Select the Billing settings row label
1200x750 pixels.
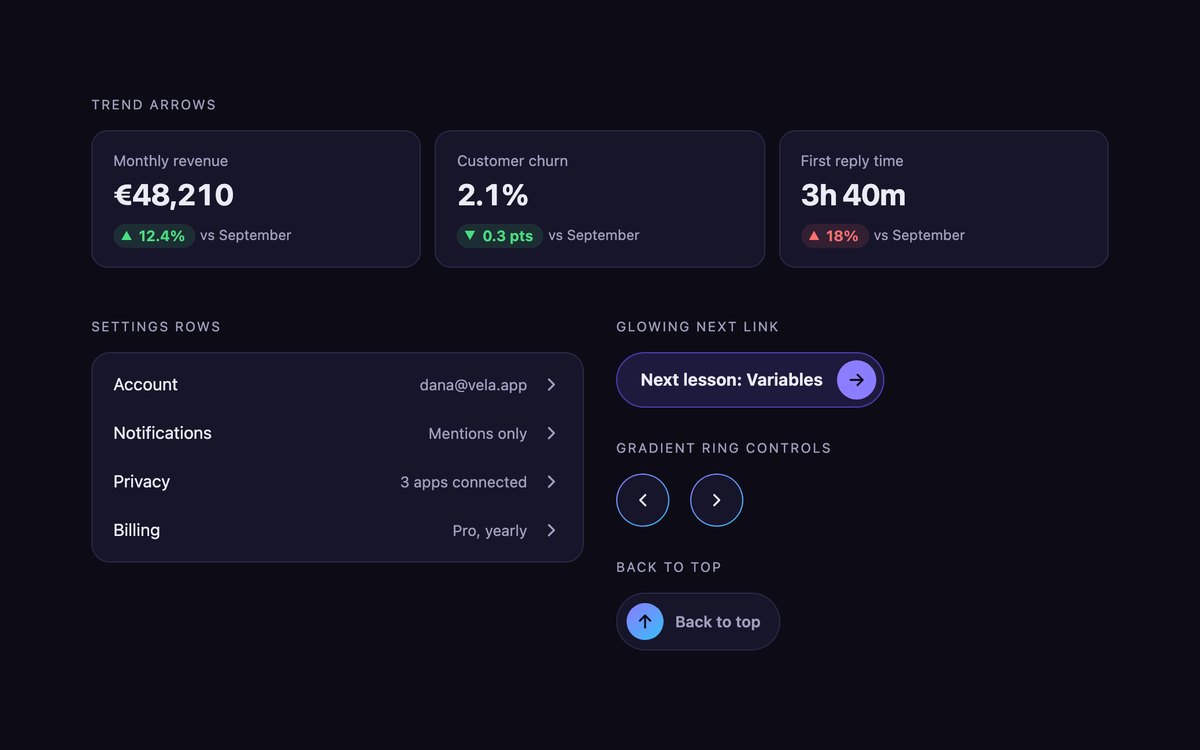coord(136,530)
